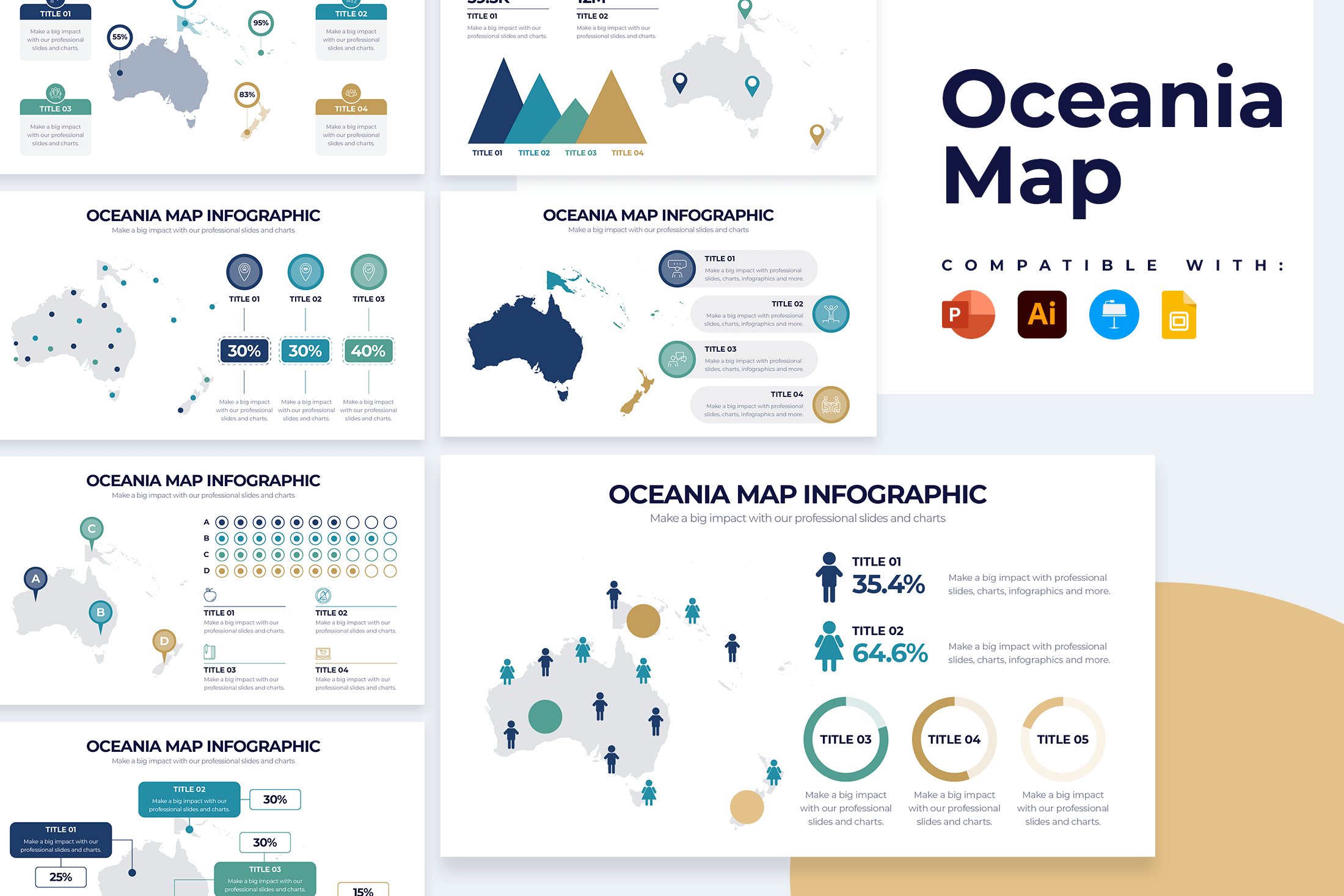Click the first filled dot in row C

222,555
